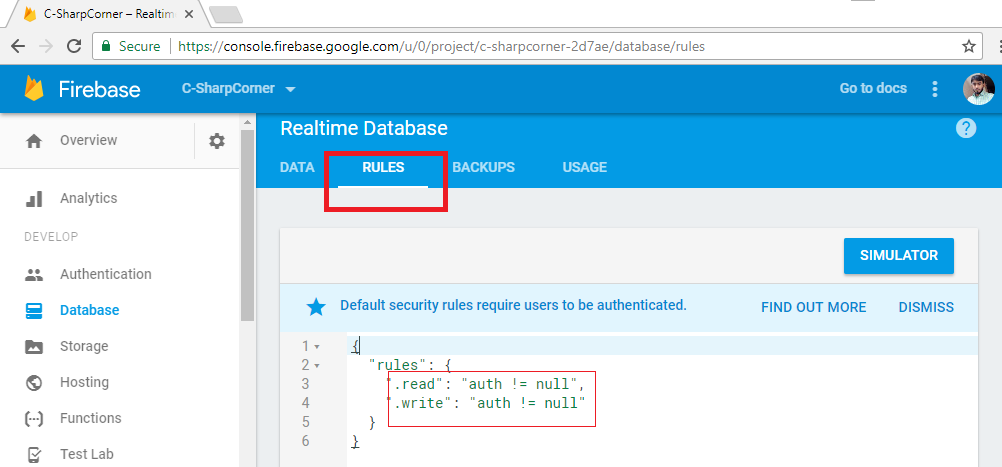The image size is (1002, 467).
Task: Open project settings gear icon
Action: [x=217, y=141]
